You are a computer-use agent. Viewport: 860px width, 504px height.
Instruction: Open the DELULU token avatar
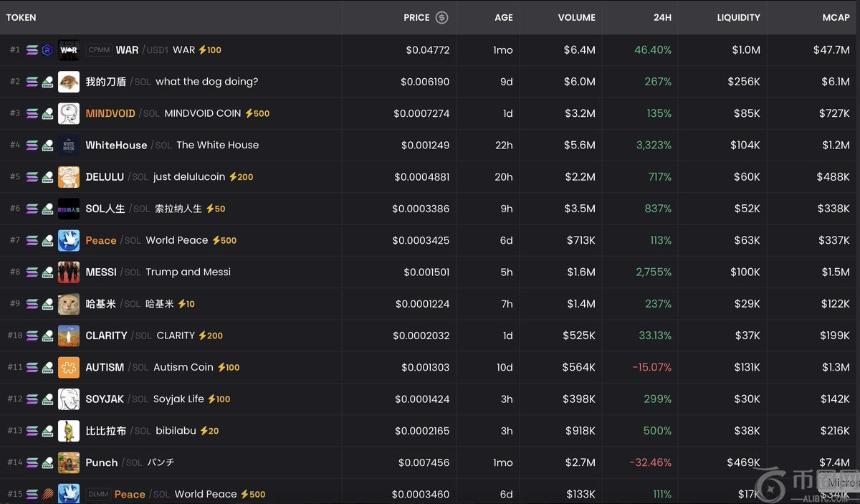(69, 177)
